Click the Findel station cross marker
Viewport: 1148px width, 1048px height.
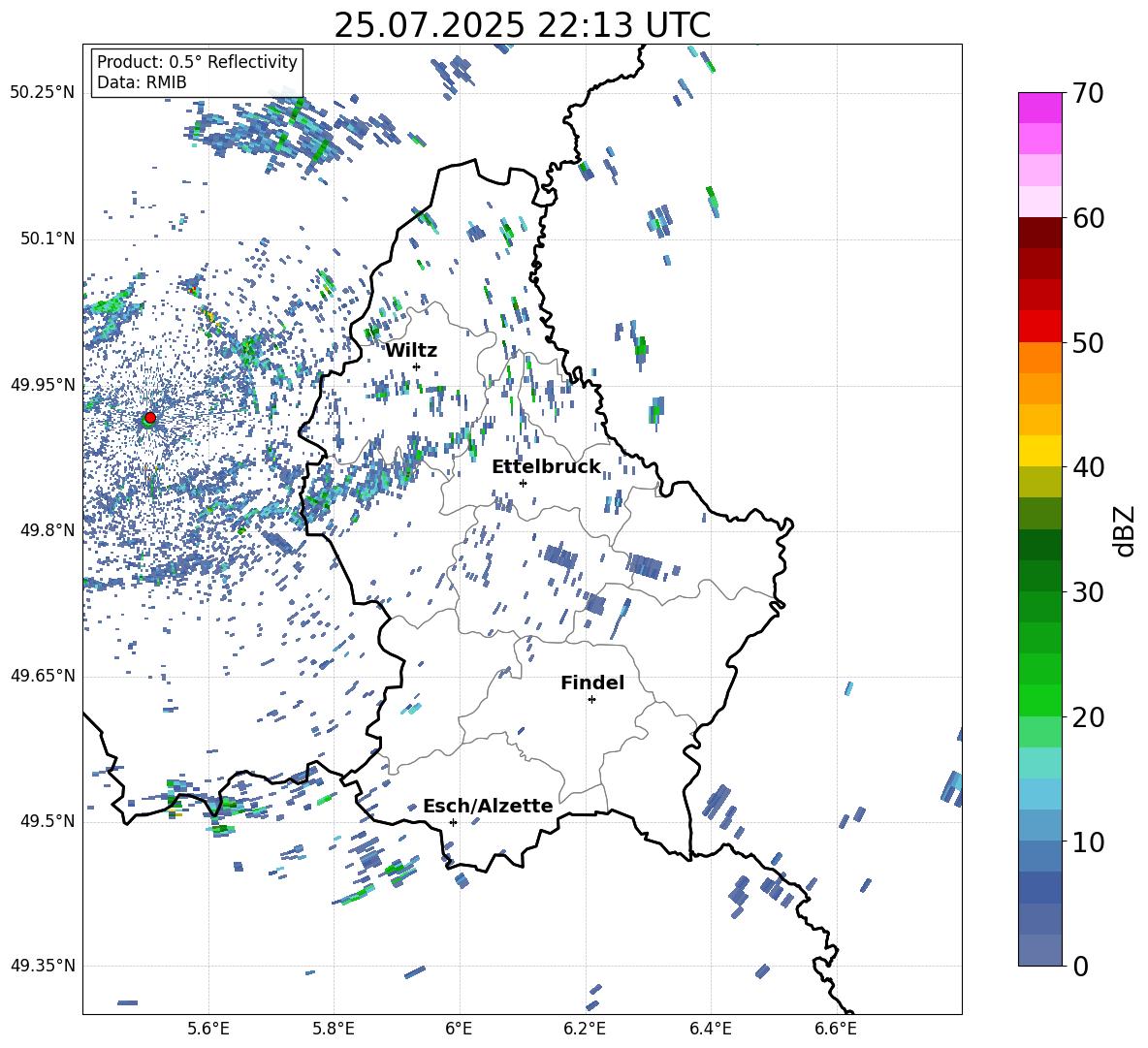point(591,700)
